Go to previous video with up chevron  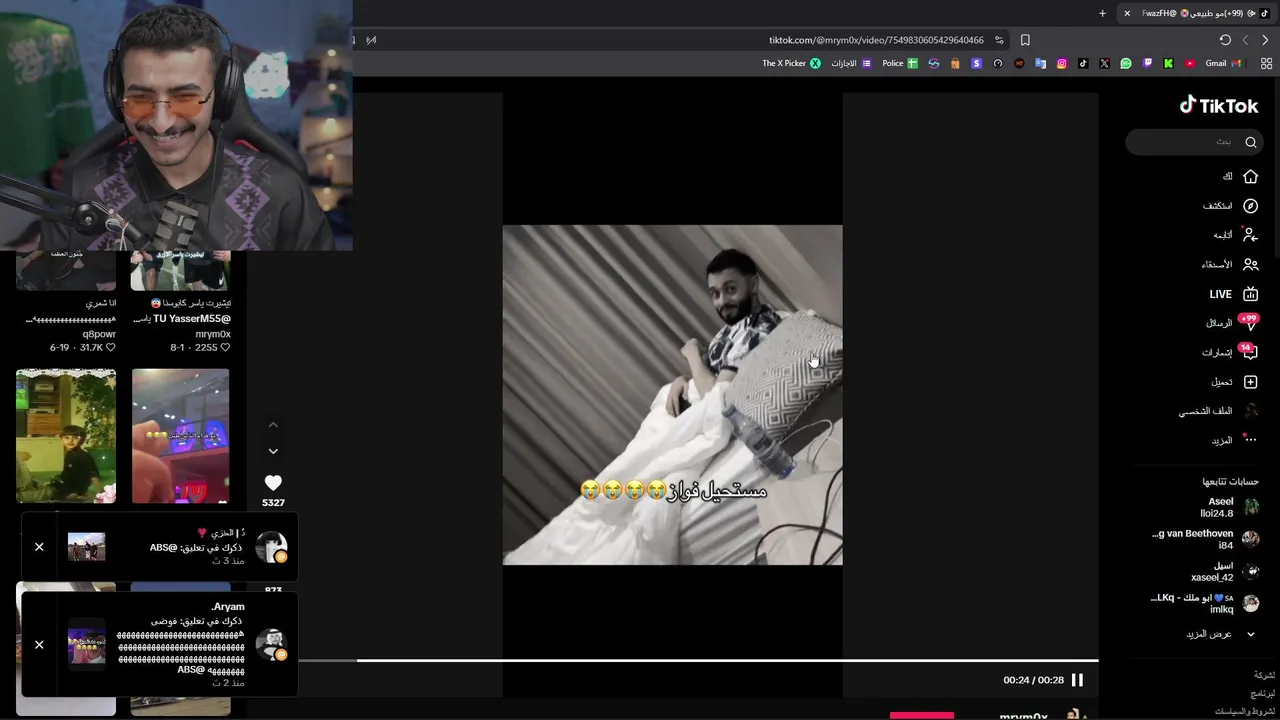point(273,425)
